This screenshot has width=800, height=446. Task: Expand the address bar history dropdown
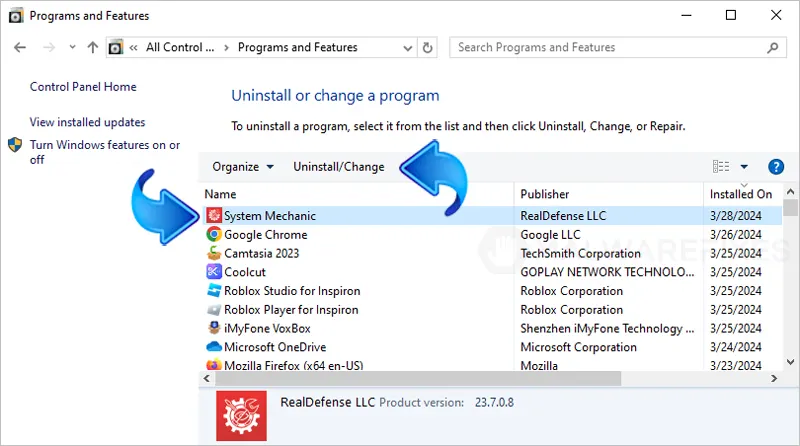[x=407, y=48]
